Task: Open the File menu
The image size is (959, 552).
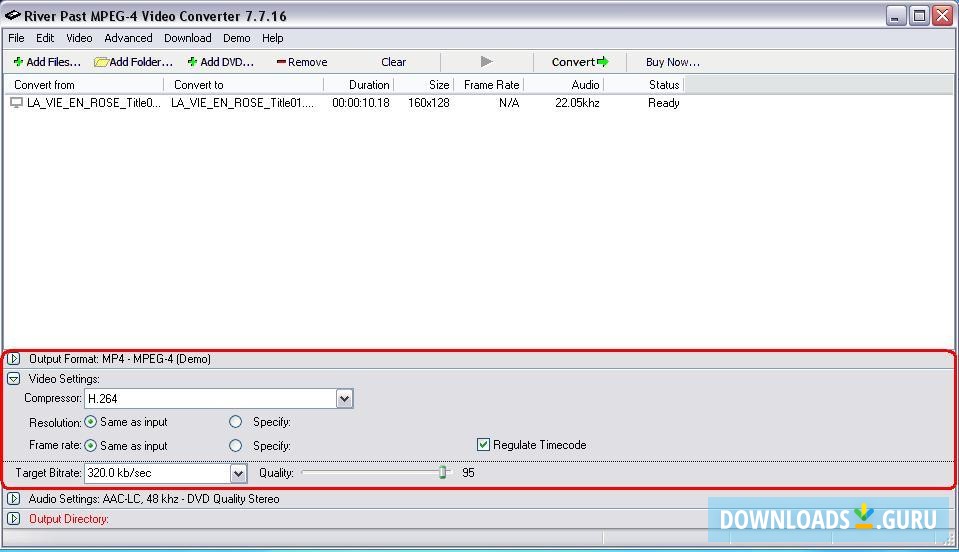Action: pos(16,38)
